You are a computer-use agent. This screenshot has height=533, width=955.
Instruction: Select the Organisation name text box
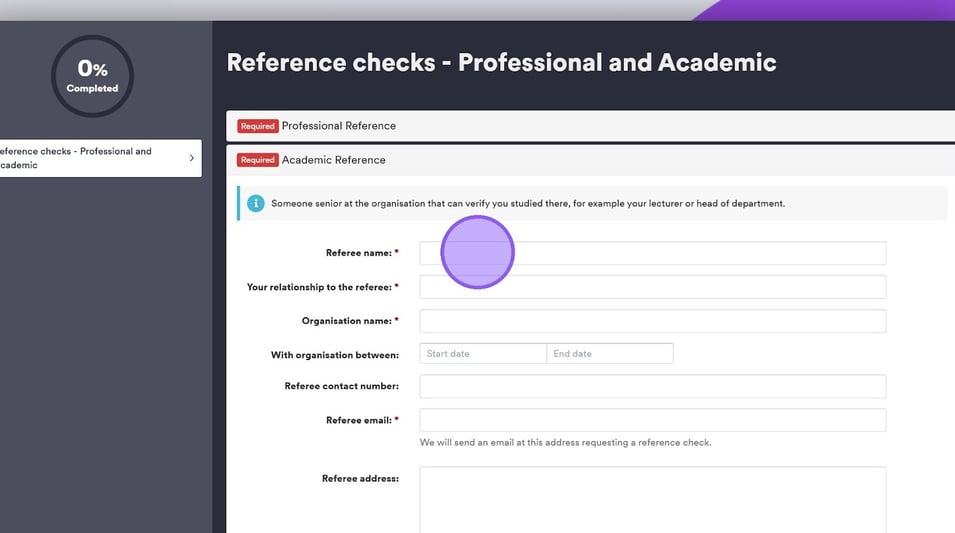(x=652, y=321)
